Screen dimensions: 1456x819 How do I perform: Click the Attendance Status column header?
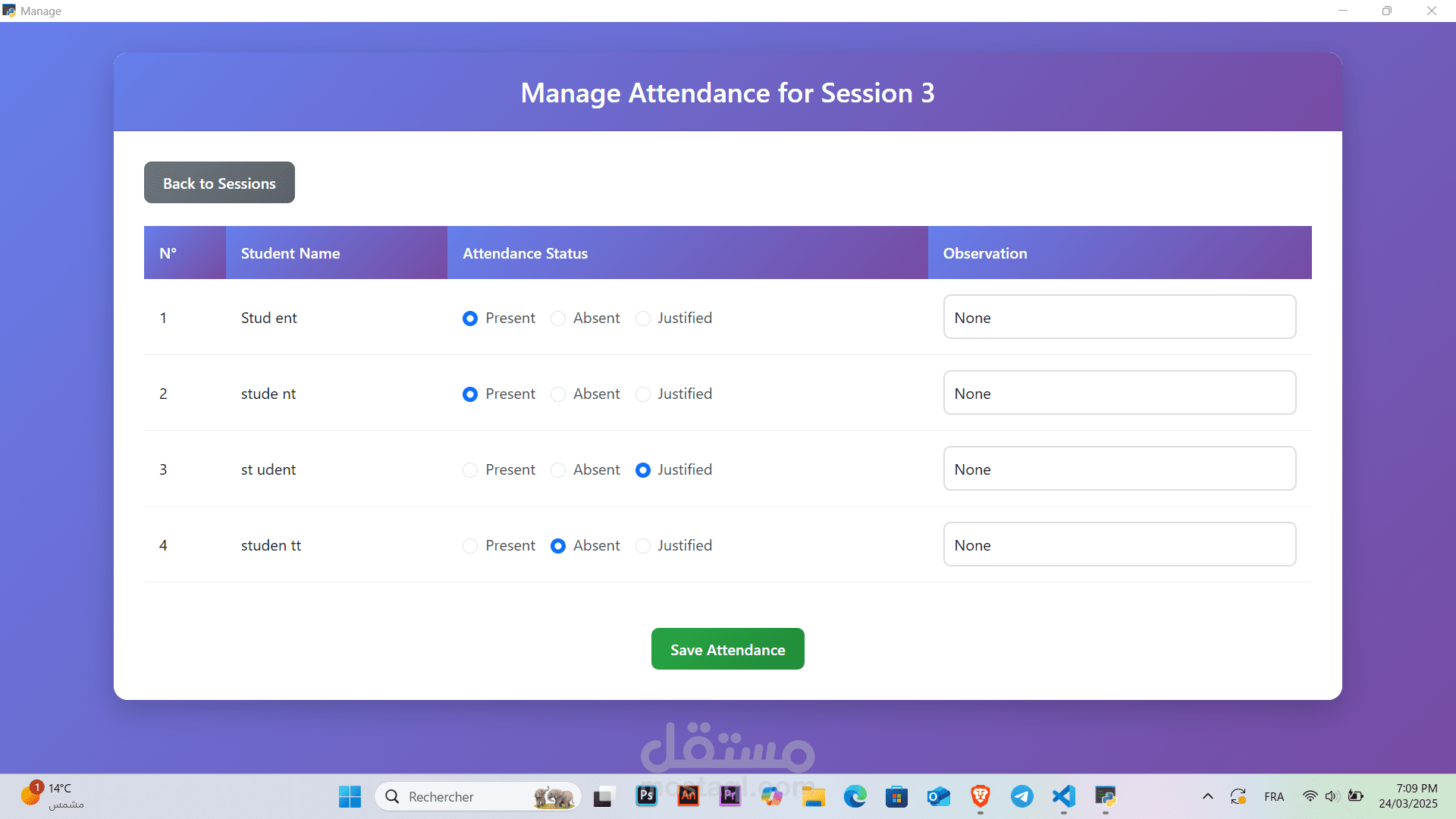[x=525, y=253]
